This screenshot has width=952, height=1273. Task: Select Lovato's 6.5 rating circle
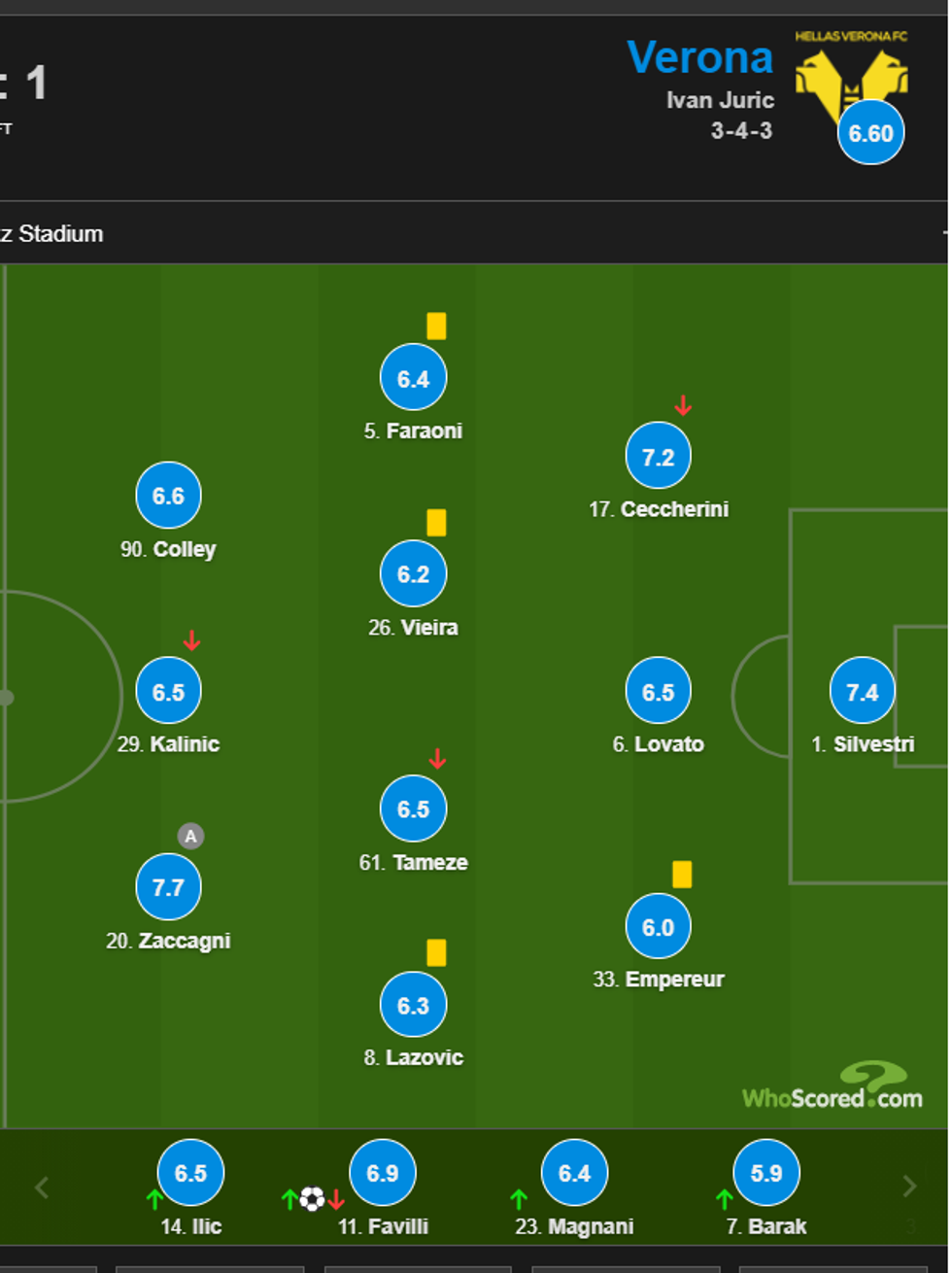(x=658, y=692)
